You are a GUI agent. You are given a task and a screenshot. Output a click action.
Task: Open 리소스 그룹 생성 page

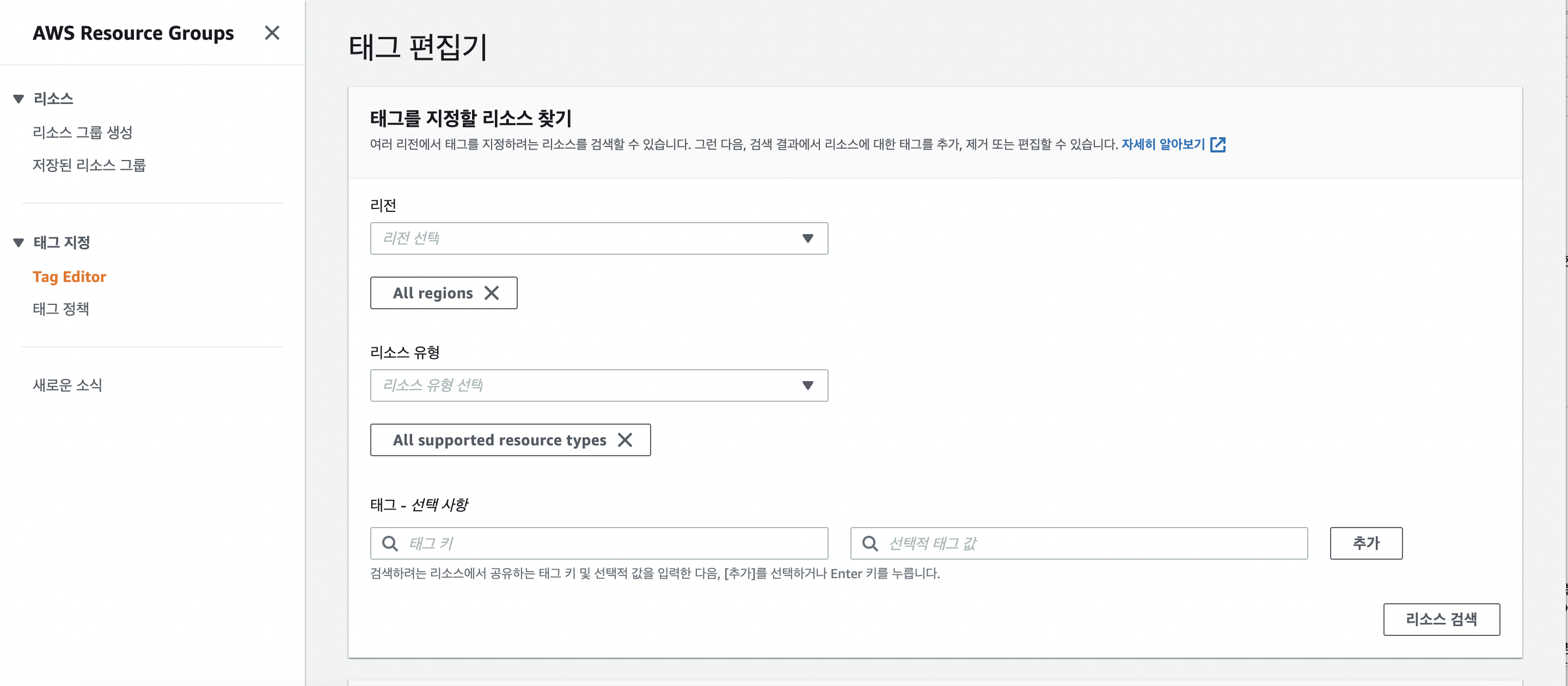pyautogui.click(x=82, y=132)
